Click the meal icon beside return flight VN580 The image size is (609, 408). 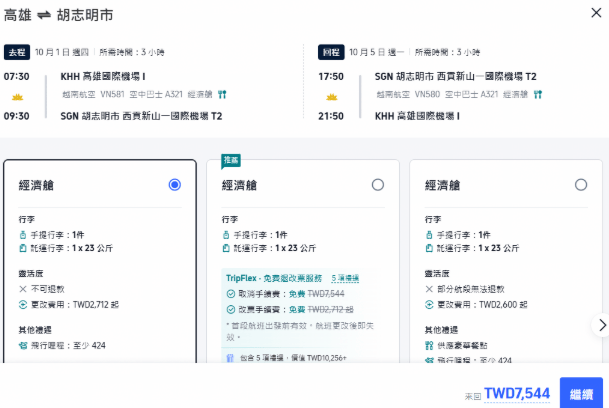pos(538,94)
